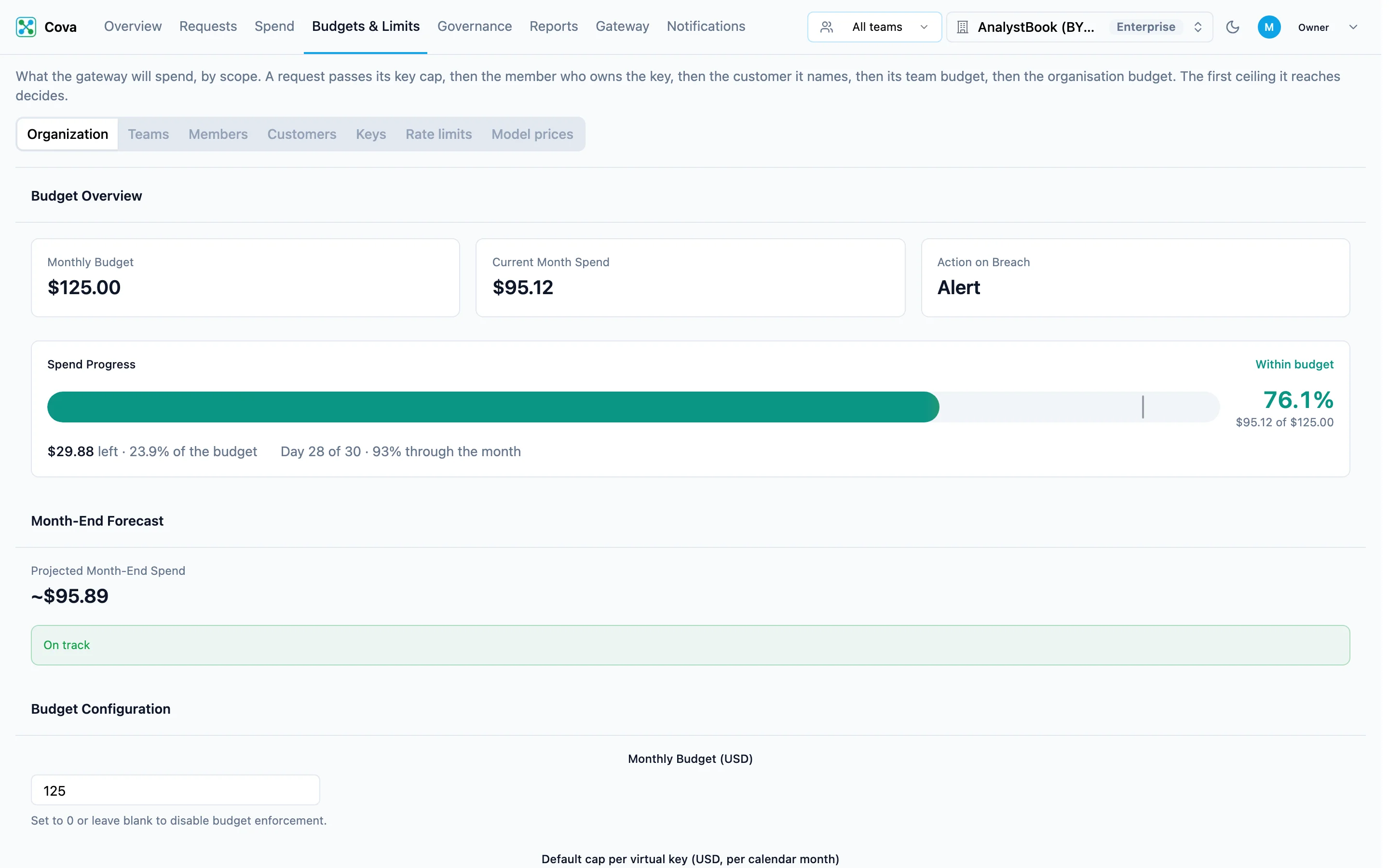This screenshot has width=1389, height=868.
Task: Click the Current Month Spend $95.12 value
Action: tap(522, 287)
